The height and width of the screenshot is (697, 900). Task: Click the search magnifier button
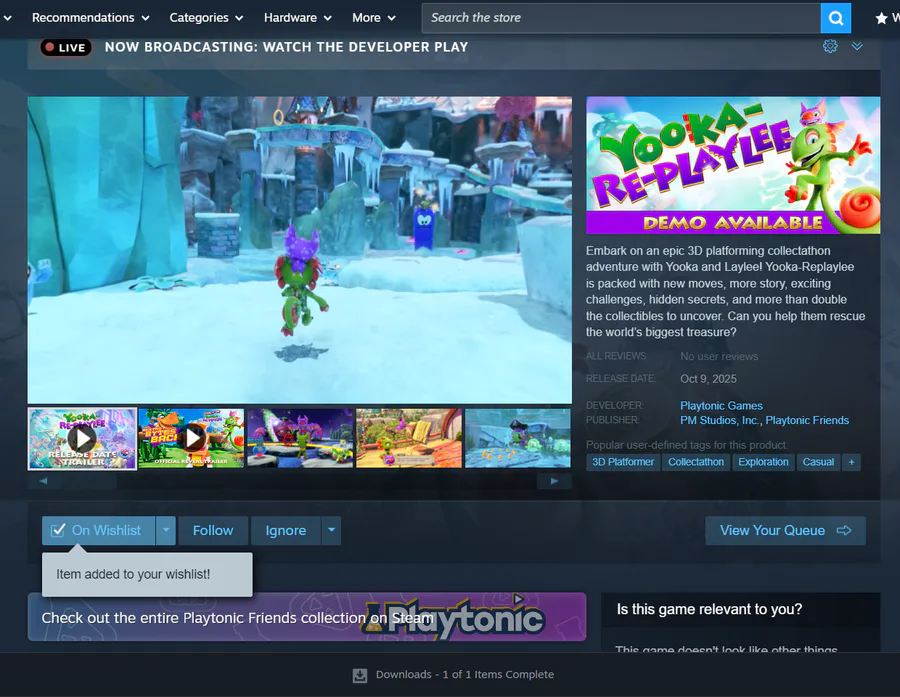(836, 18)
